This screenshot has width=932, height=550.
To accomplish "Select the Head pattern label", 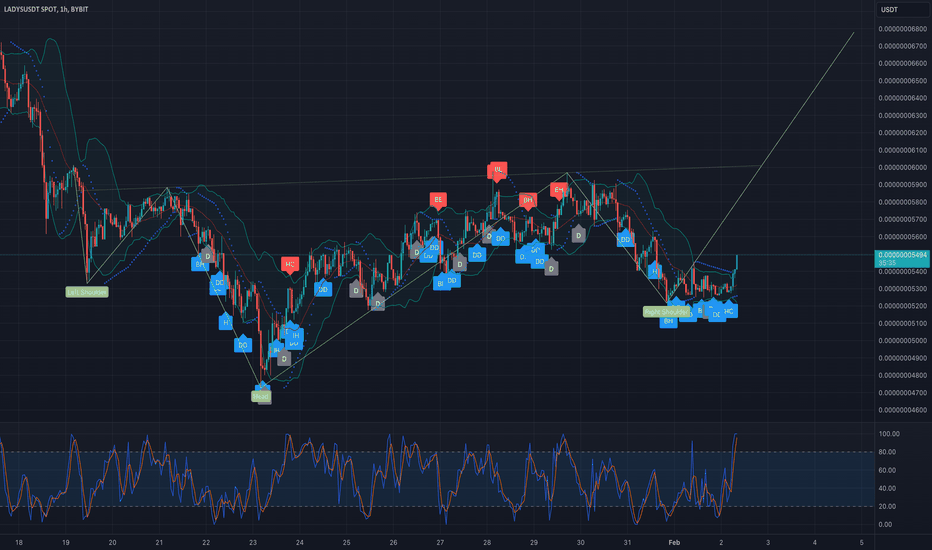I will pos(261,396).
